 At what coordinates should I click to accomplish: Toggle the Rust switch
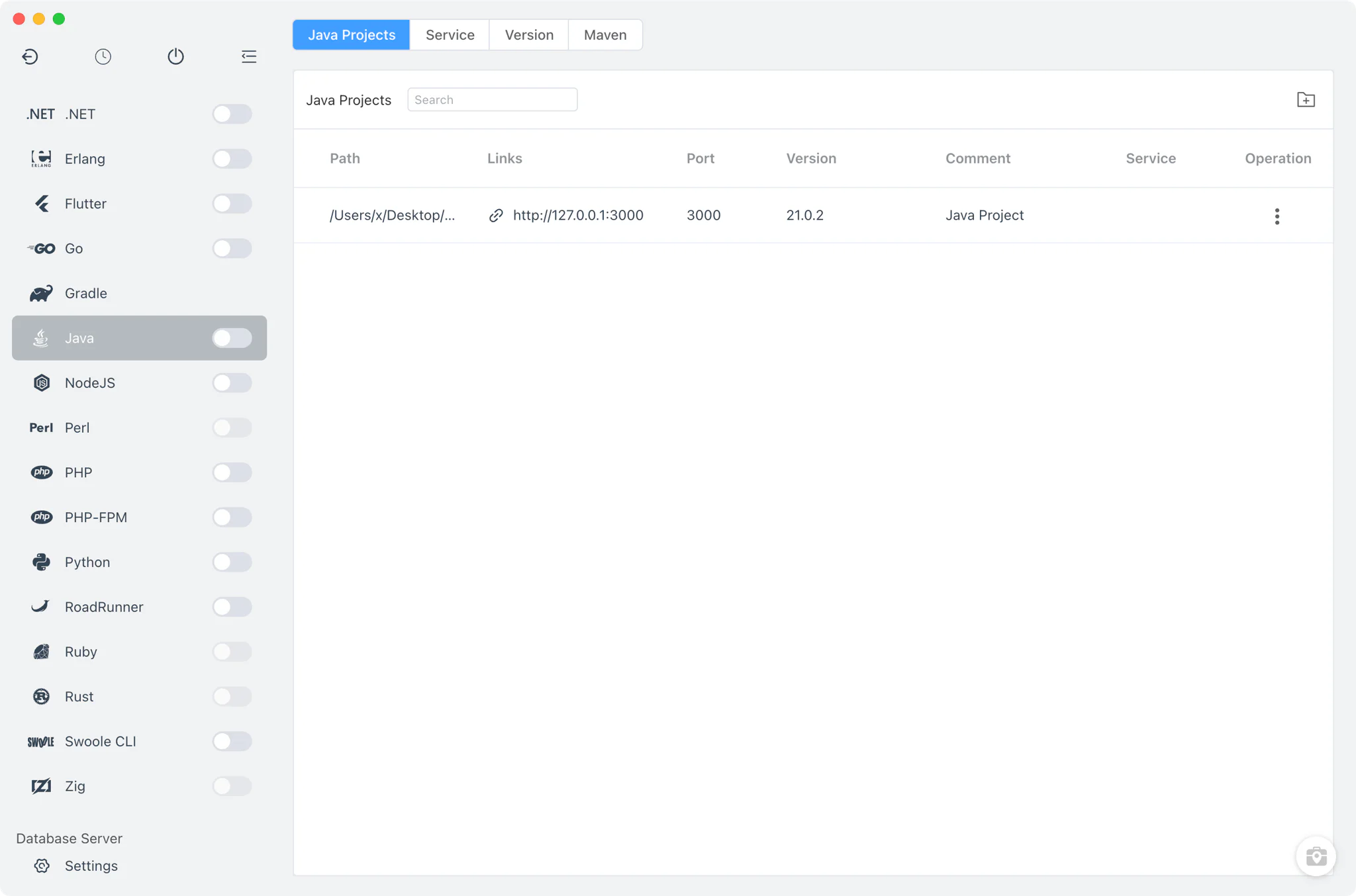232,697
